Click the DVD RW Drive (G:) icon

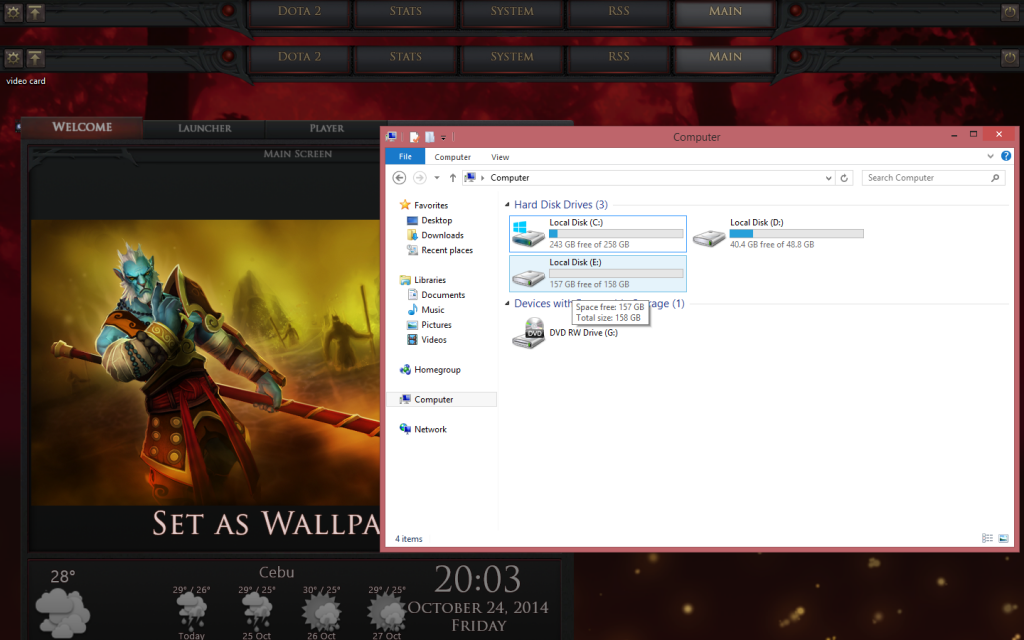click(529, 337)
